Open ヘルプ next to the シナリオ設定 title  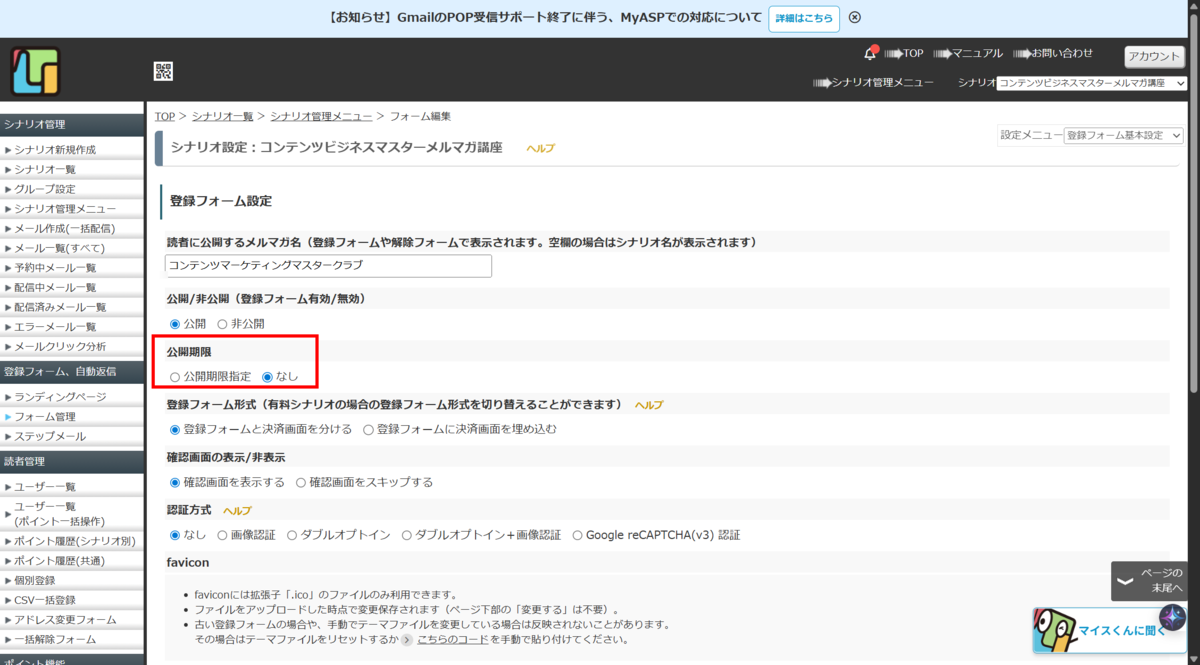point(540,148)
